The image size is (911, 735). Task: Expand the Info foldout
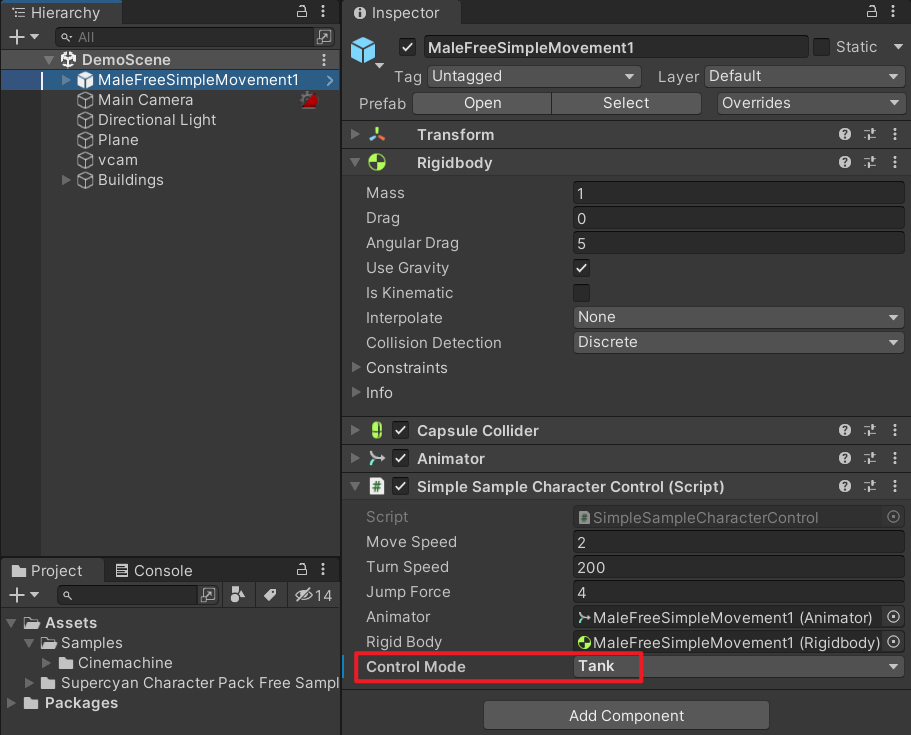[x=356, y=392]
